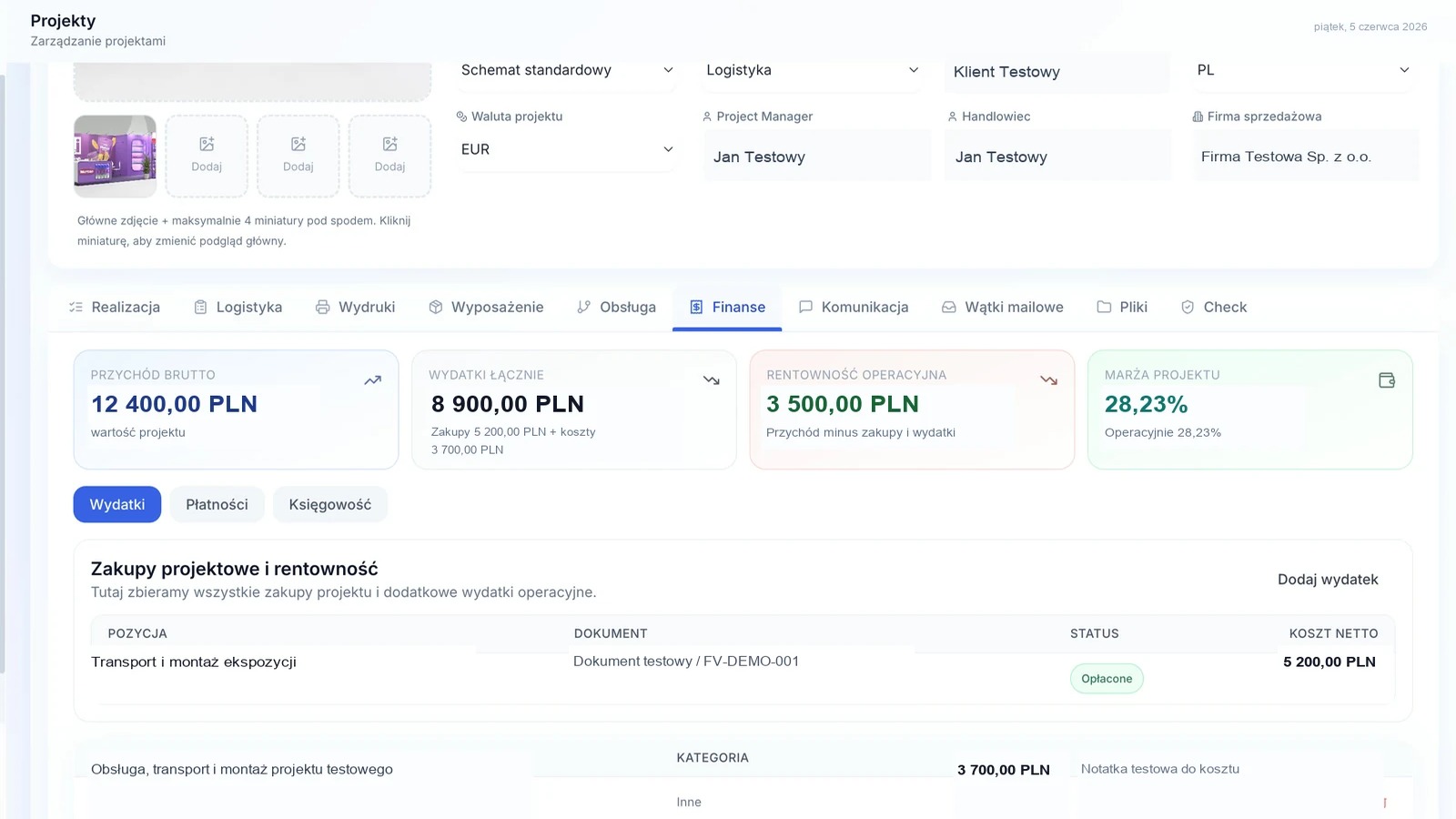
Task: Click the Dodaj label in the first photo slot
Action: pos(207,167)
